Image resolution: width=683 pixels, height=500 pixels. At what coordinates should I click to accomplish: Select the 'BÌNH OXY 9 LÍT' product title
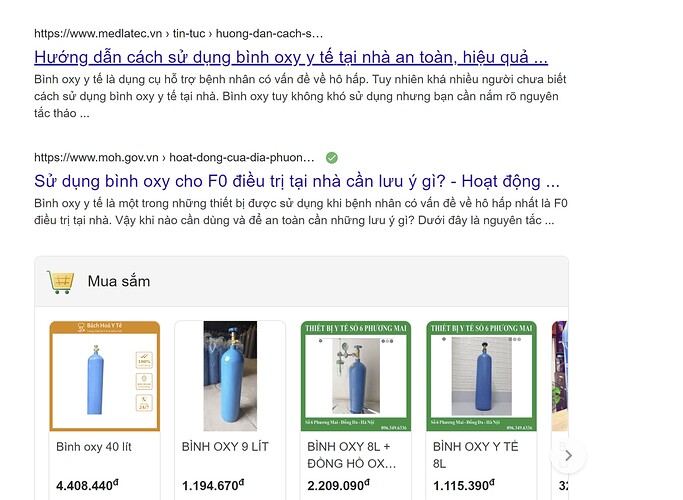(225, 447)
